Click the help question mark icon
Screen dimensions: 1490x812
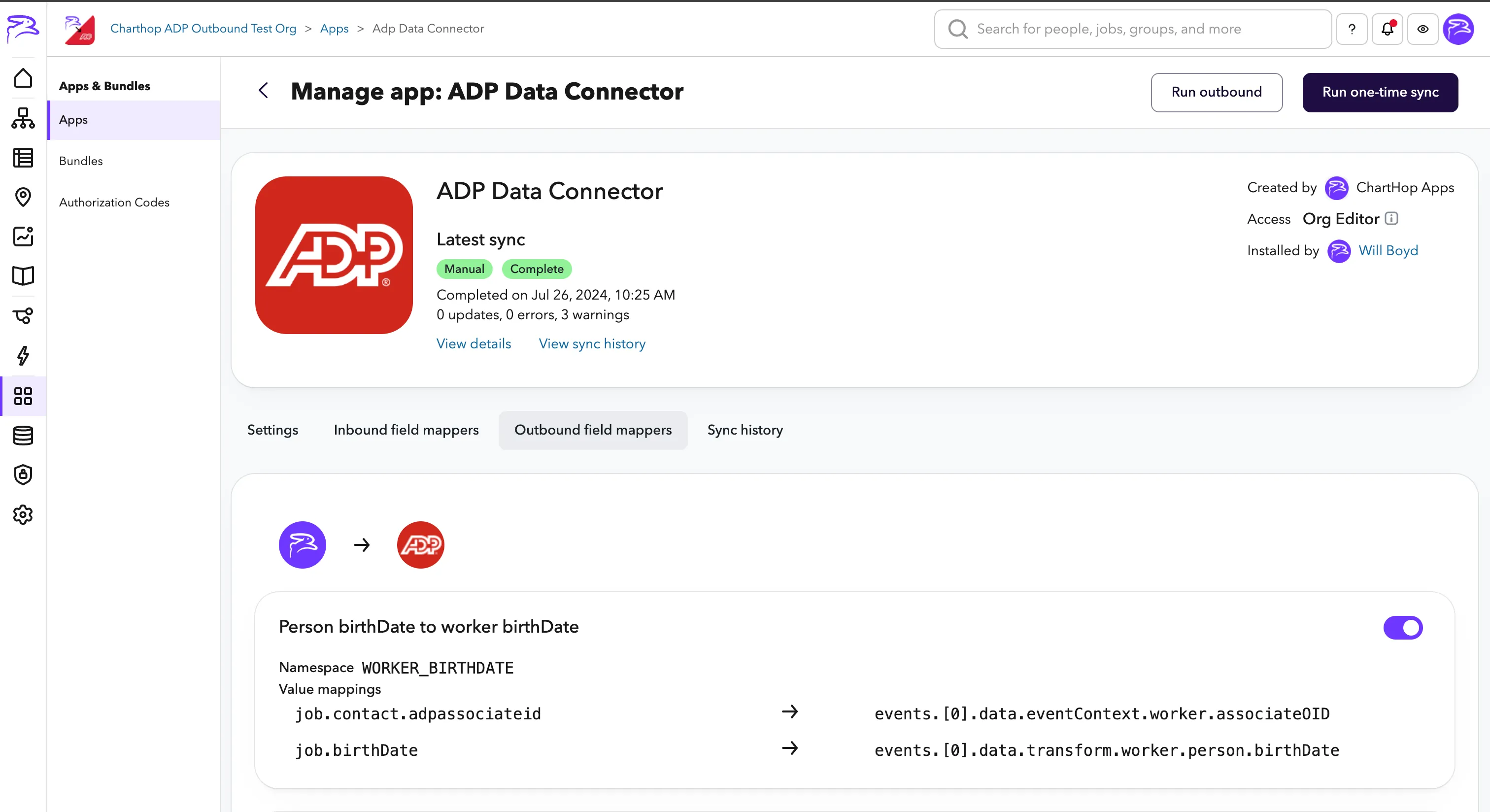[1352, 29]
